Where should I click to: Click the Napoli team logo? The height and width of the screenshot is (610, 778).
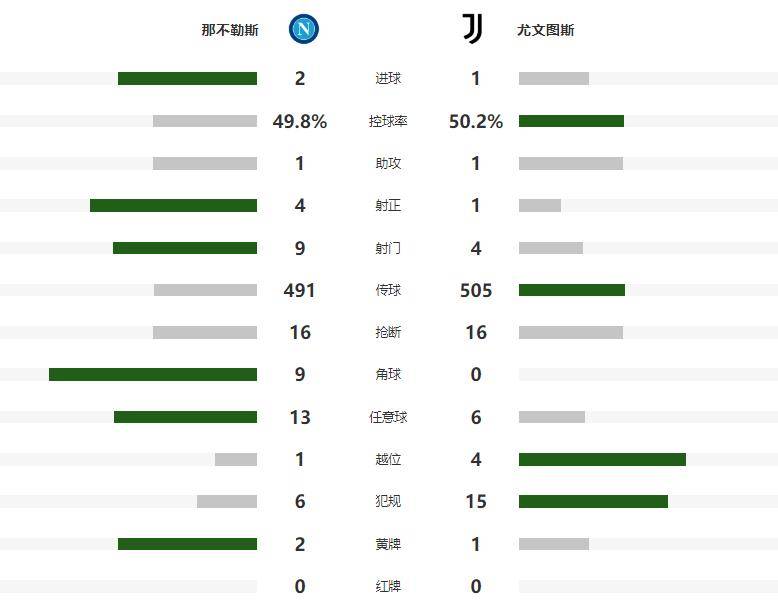(304, 30)
